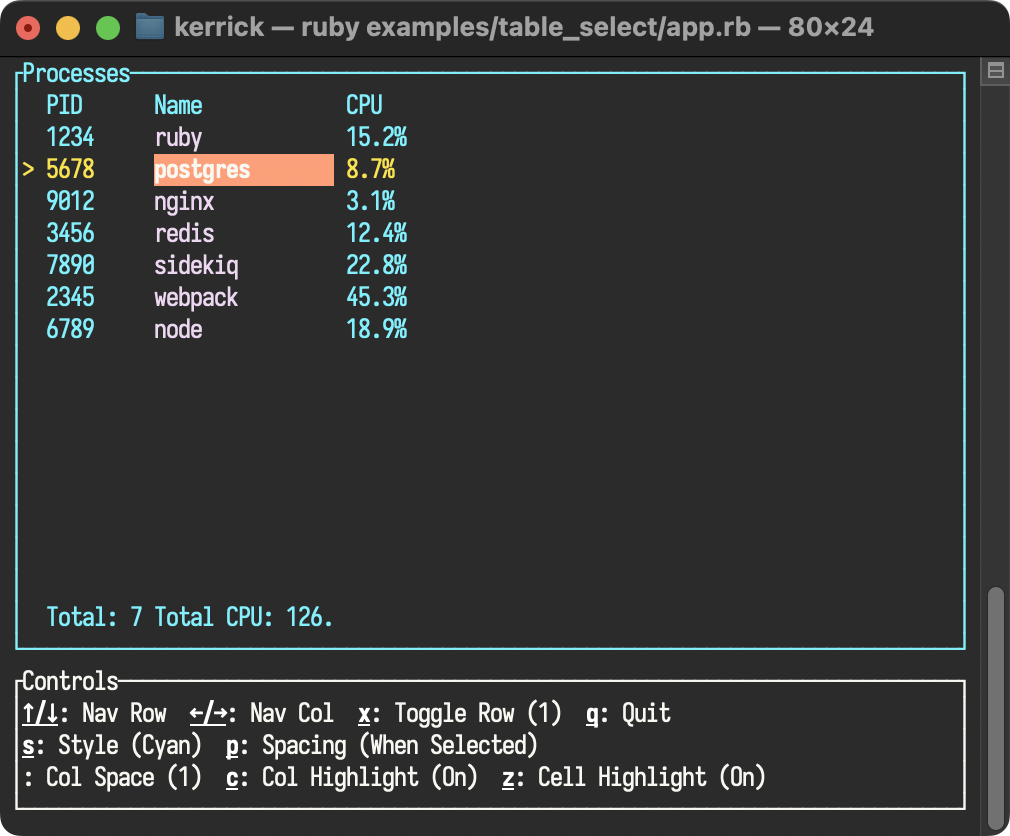Click CPU value 45.3%
Screen dimensions: 1010x836
click(376, 297)
